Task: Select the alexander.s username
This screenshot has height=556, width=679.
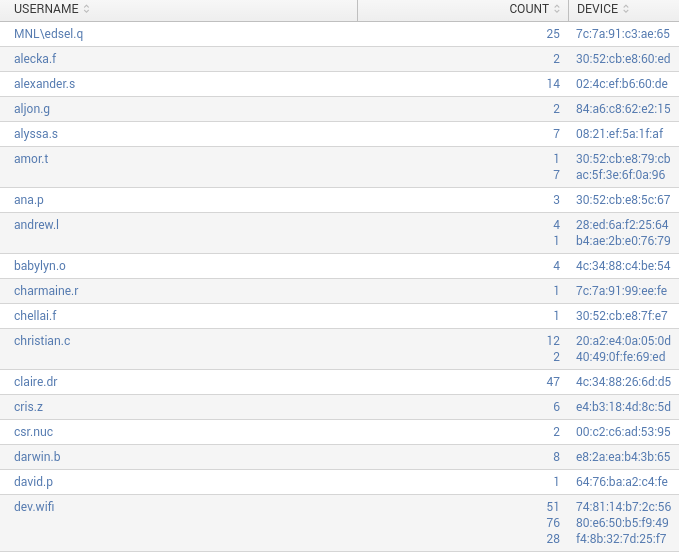Action: click(x=44, y=84)
